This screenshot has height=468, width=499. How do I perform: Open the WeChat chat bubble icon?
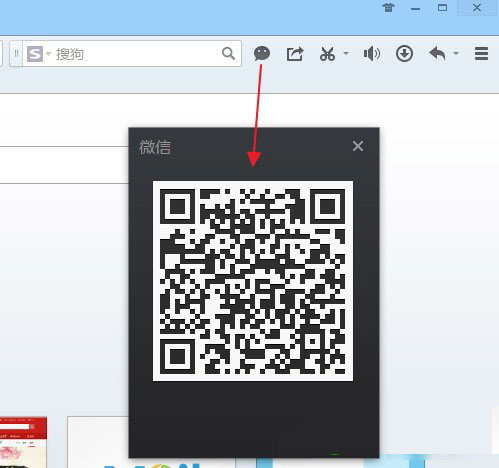262,53
